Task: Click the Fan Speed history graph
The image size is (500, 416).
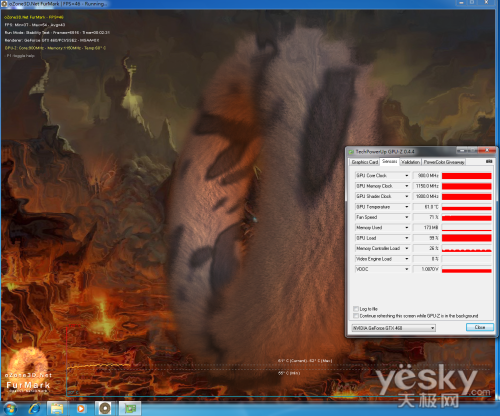Action: (467, 217)
